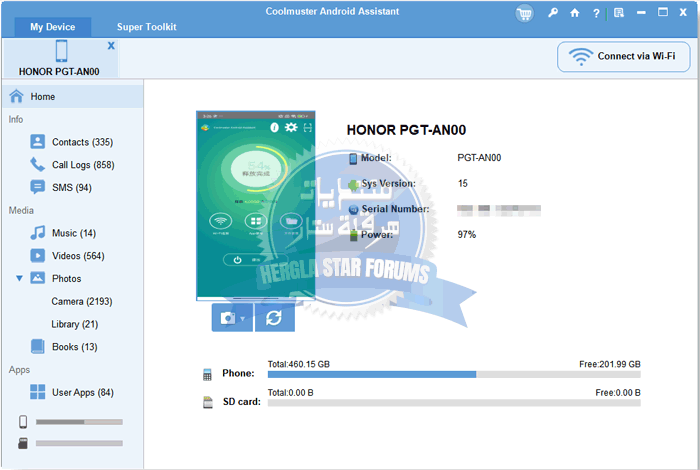Viewport: 700px width, 470px height.
Task: Close the HONOR PGT-AN00 device tab
Action: 110,46
